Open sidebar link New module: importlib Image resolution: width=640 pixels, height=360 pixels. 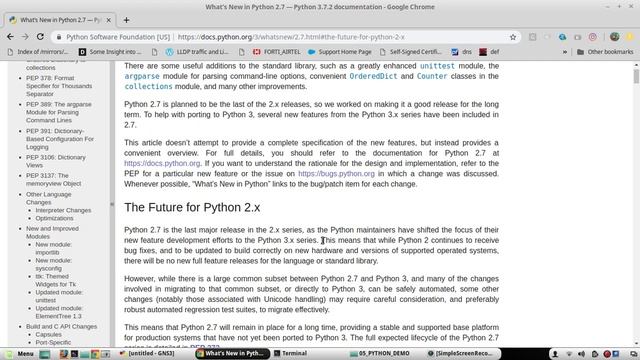click(53, 248)
